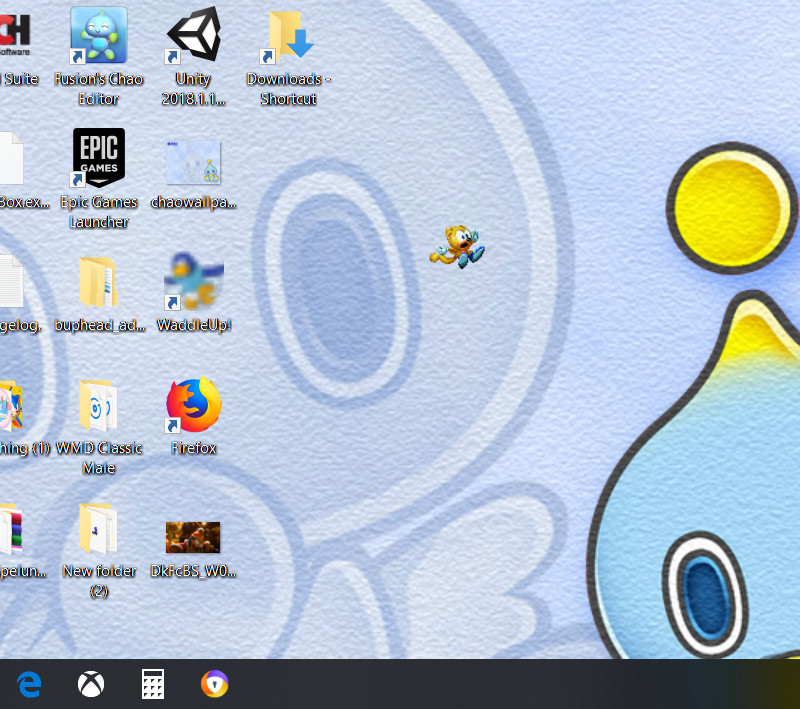The image size is (800, 709).
Task: Launch Microsoft Edge from the taskbar
Action: [28, 684]
